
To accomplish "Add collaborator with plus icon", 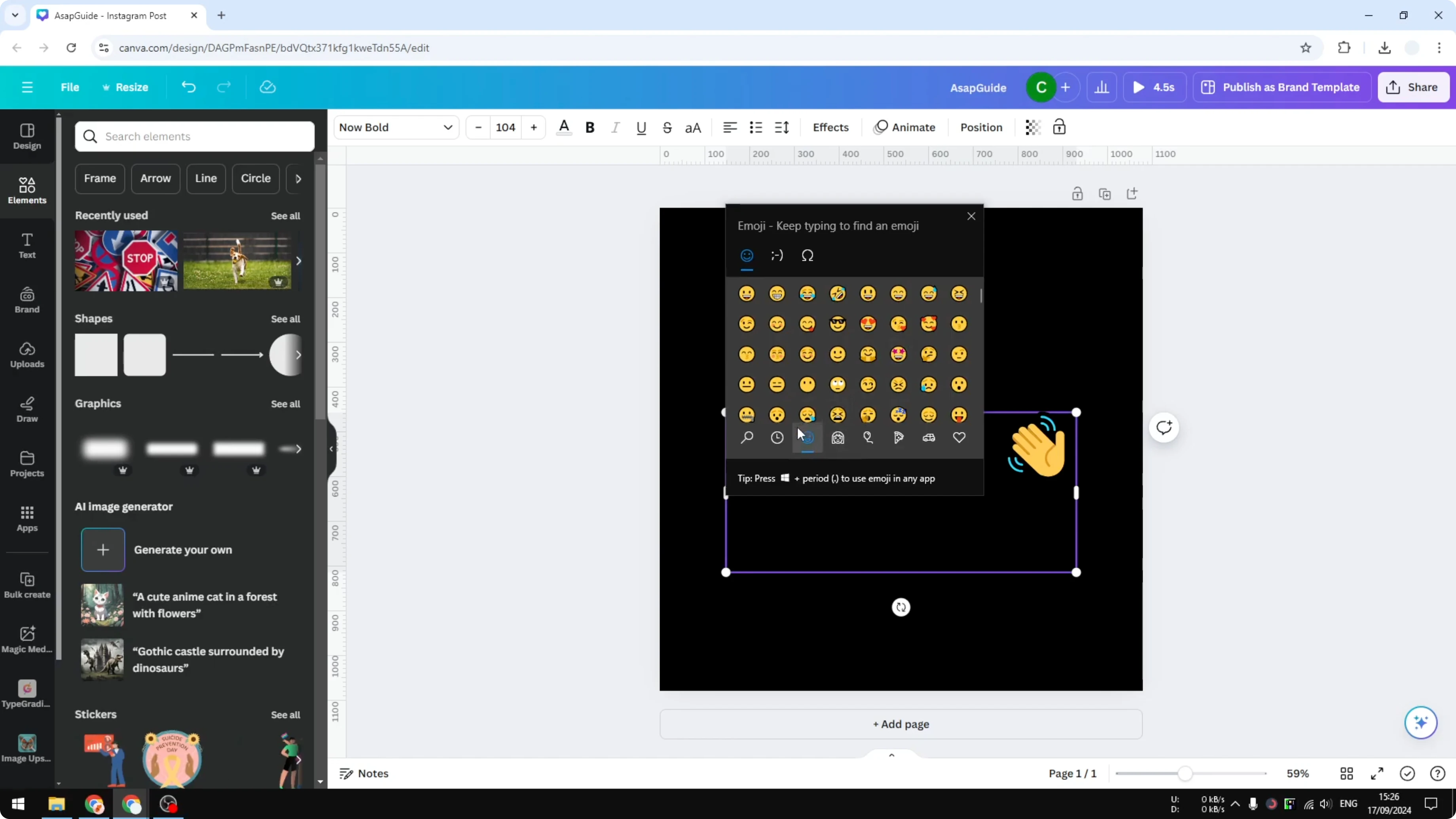I will coord(1065,87).
